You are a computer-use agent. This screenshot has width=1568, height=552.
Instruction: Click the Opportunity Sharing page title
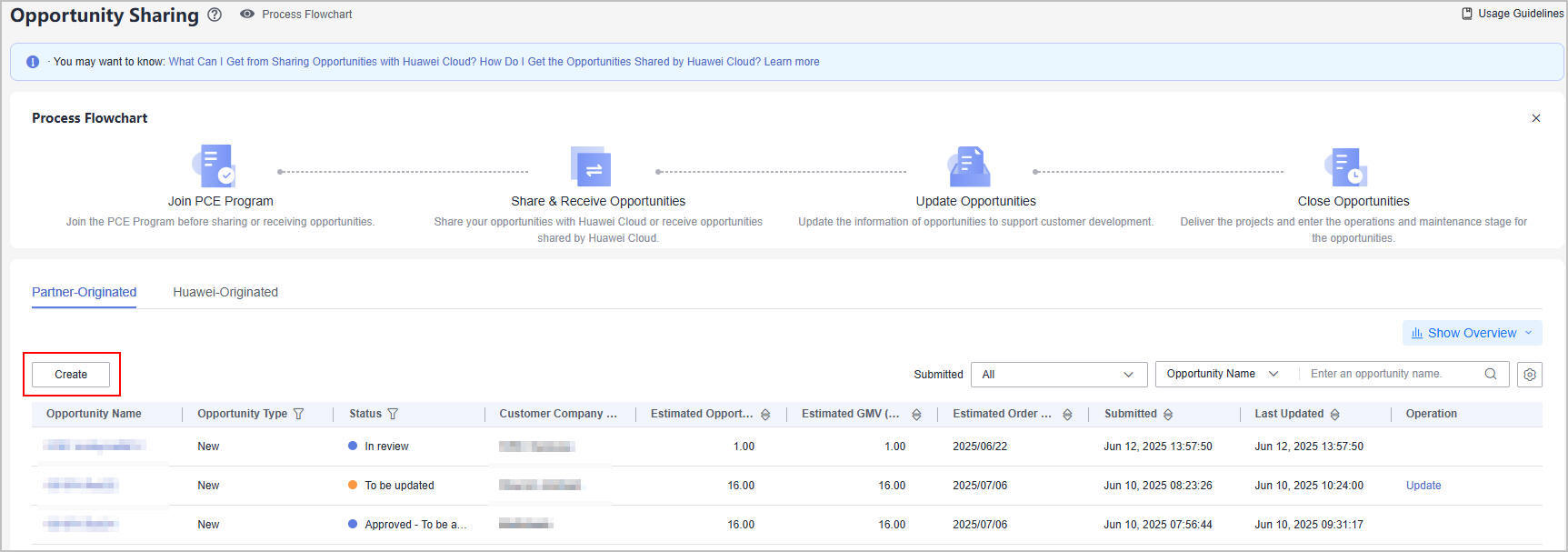tap(105, 15)
